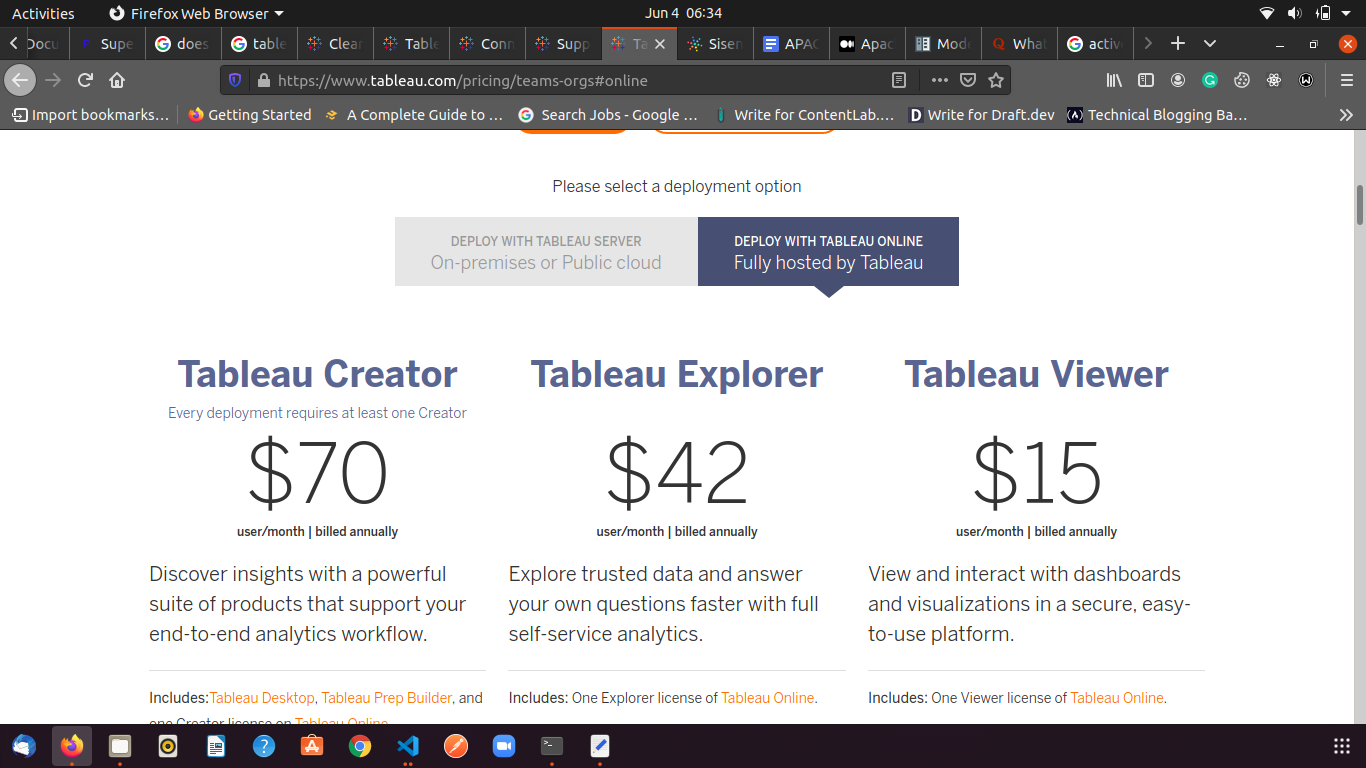
Task: Open page actions three-dot menu
Action: tap(939, 80)
